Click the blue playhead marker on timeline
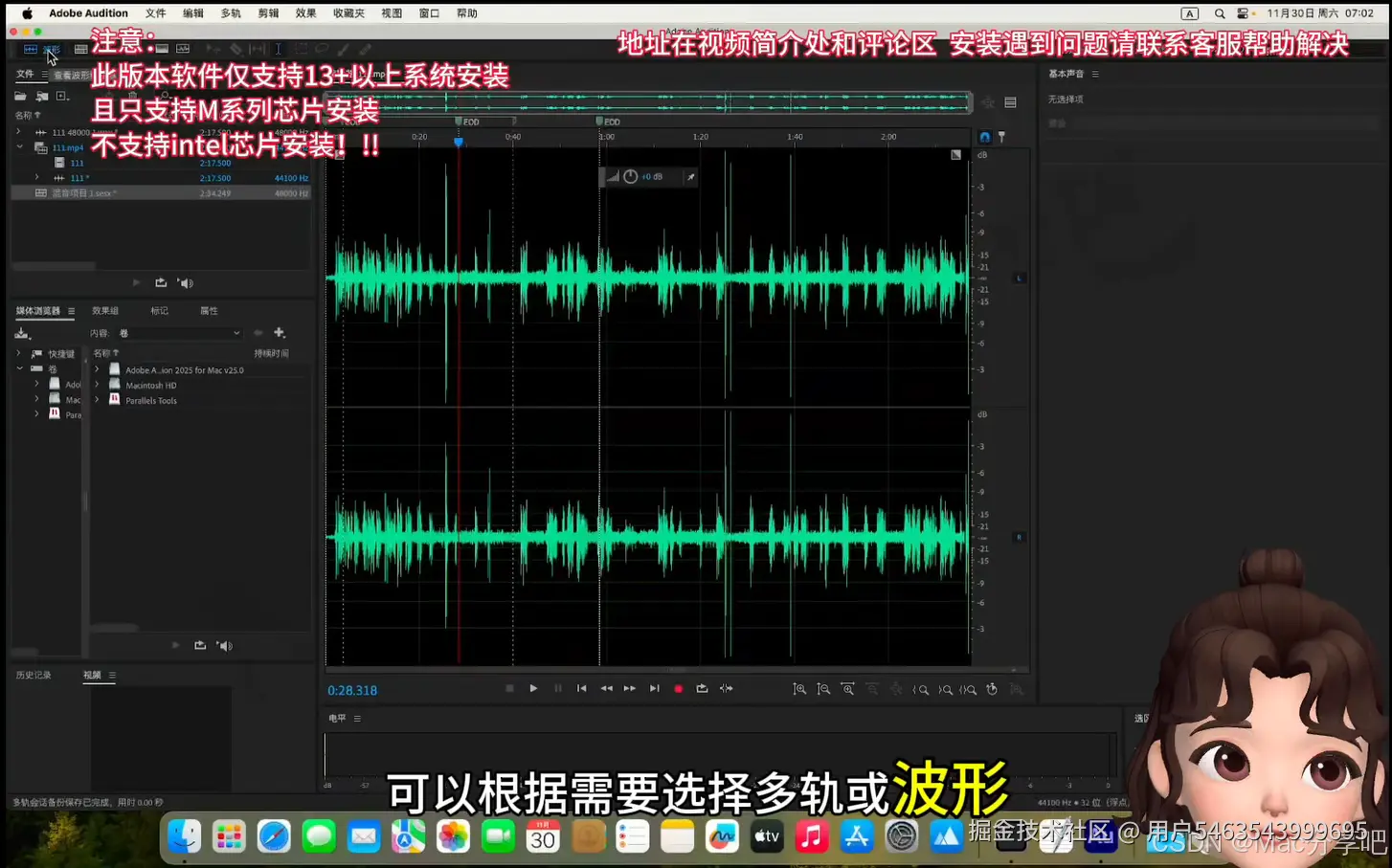 [459, 142]
